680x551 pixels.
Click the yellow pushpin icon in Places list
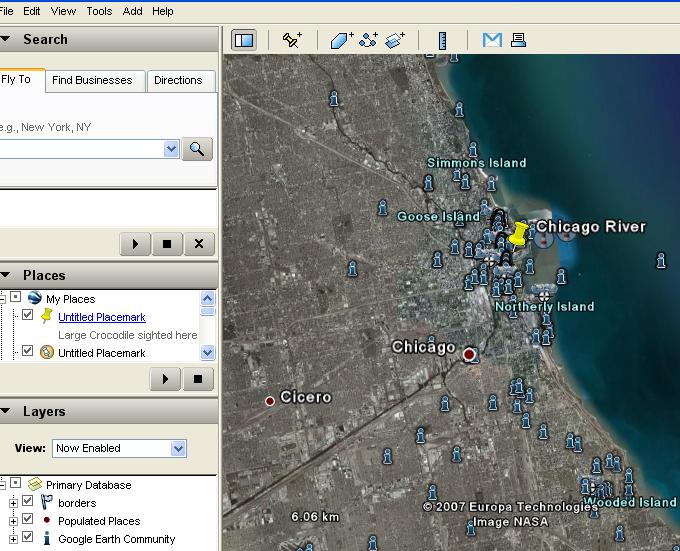coord(46,316)
